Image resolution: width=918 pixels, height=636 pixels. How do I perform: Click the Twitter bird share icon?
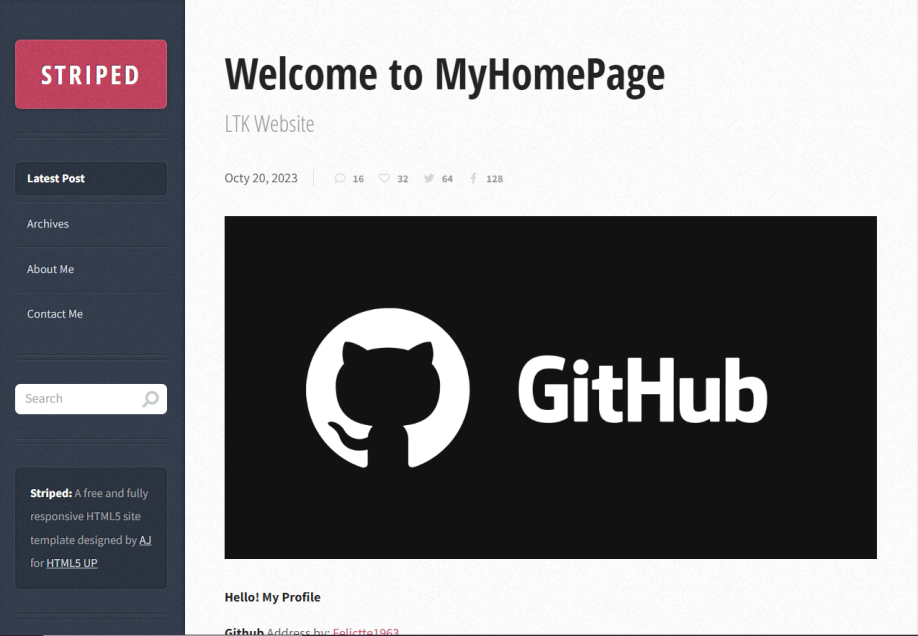point(429,178)
